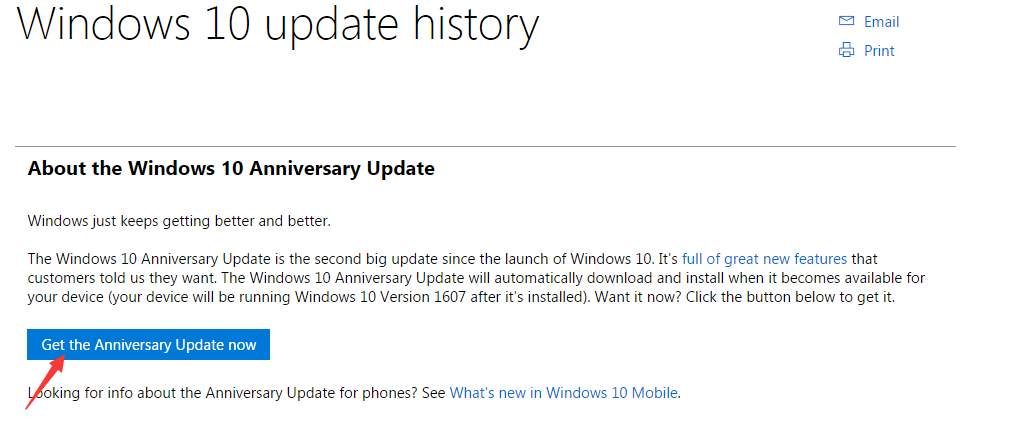Click the red arrow annotation tip
Screen dimensions: 1016x421
63,356
